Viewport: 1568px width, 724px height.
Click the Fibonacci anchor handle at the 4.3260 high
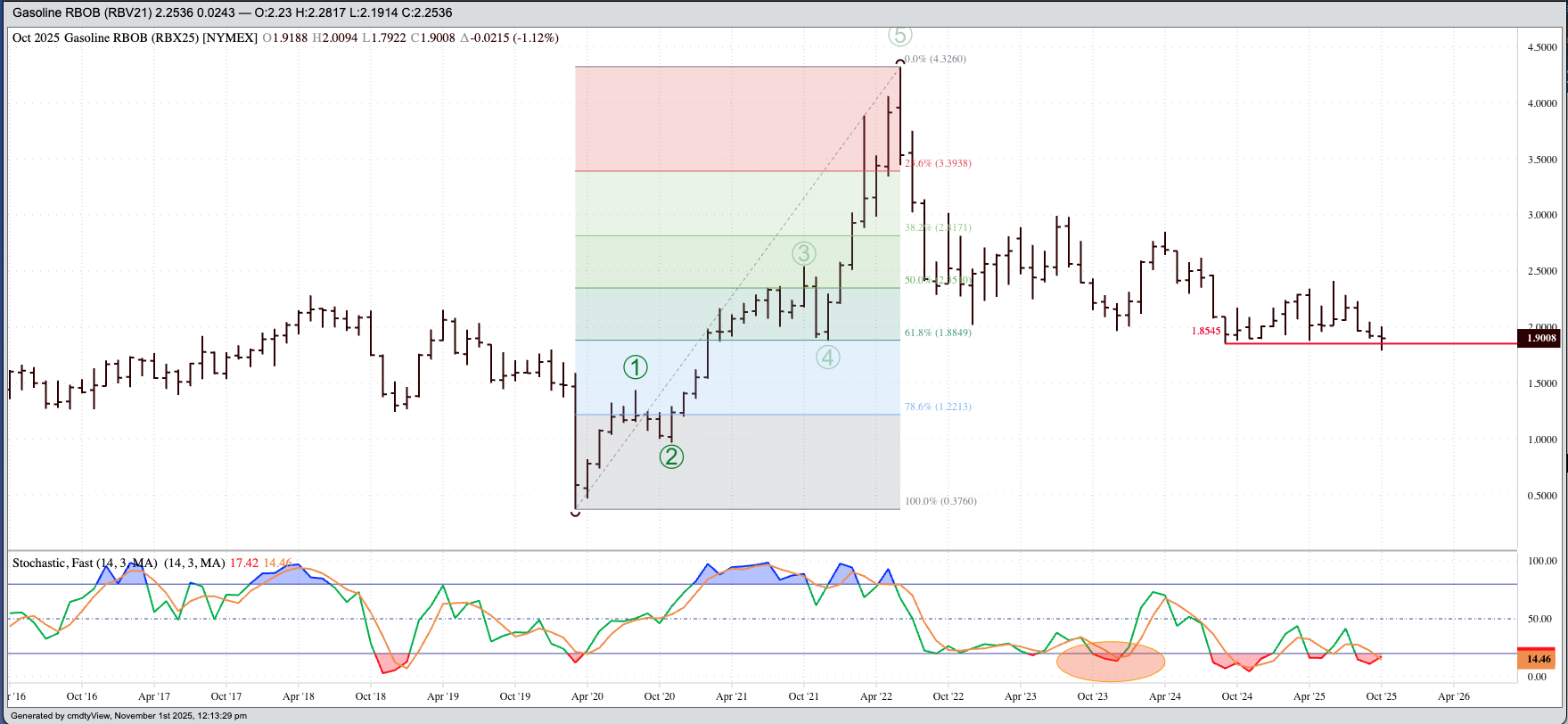pos(899,63)
